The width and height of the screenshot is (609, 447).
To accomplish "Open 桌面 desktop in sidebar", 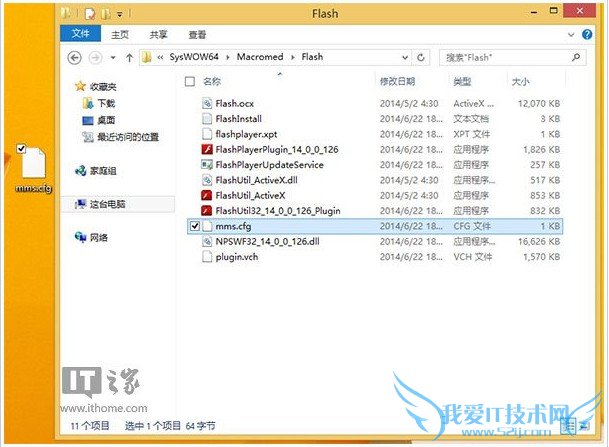I will 106,120.
